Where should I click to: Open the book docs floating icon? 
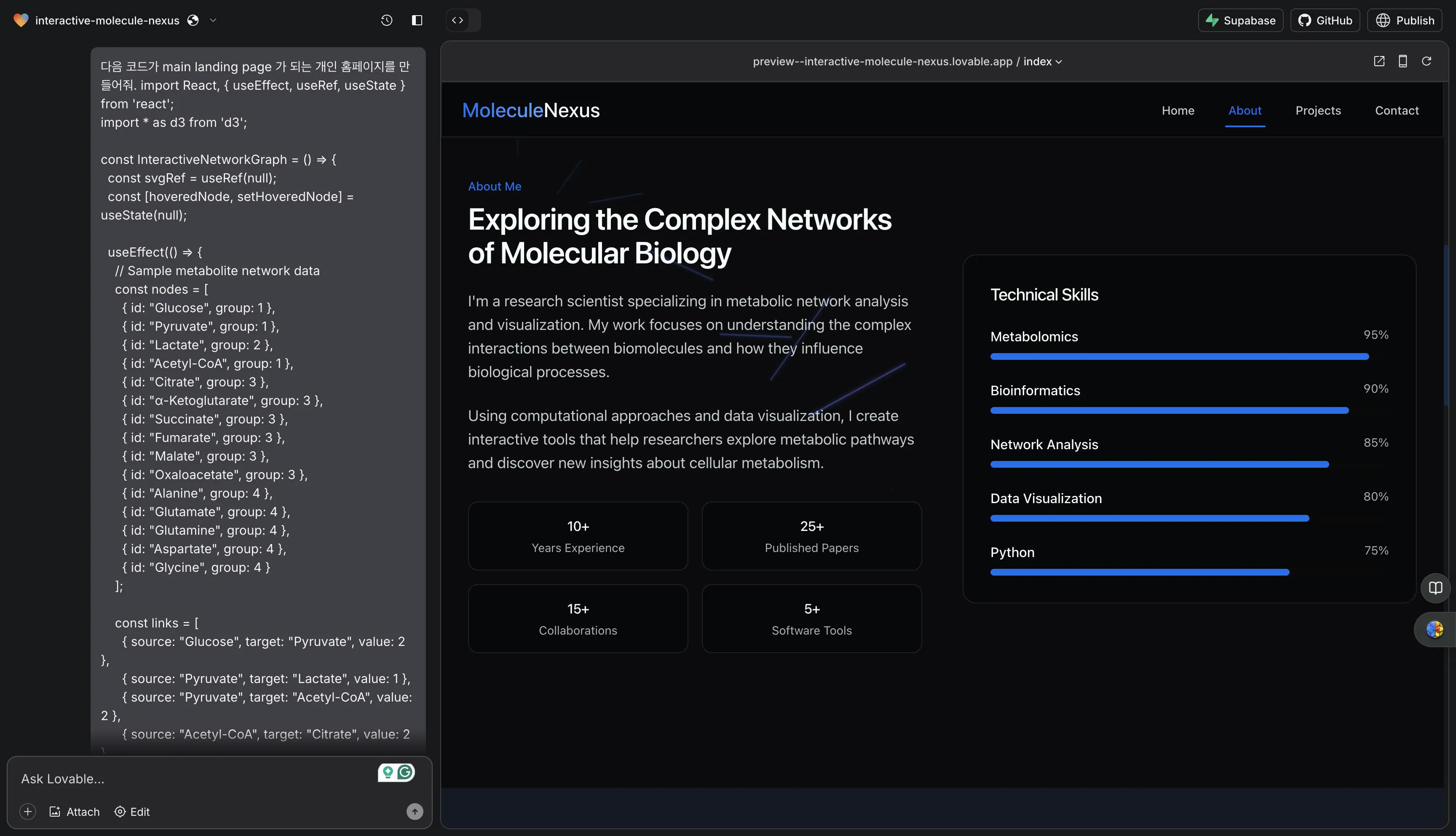coord(1435,587)
